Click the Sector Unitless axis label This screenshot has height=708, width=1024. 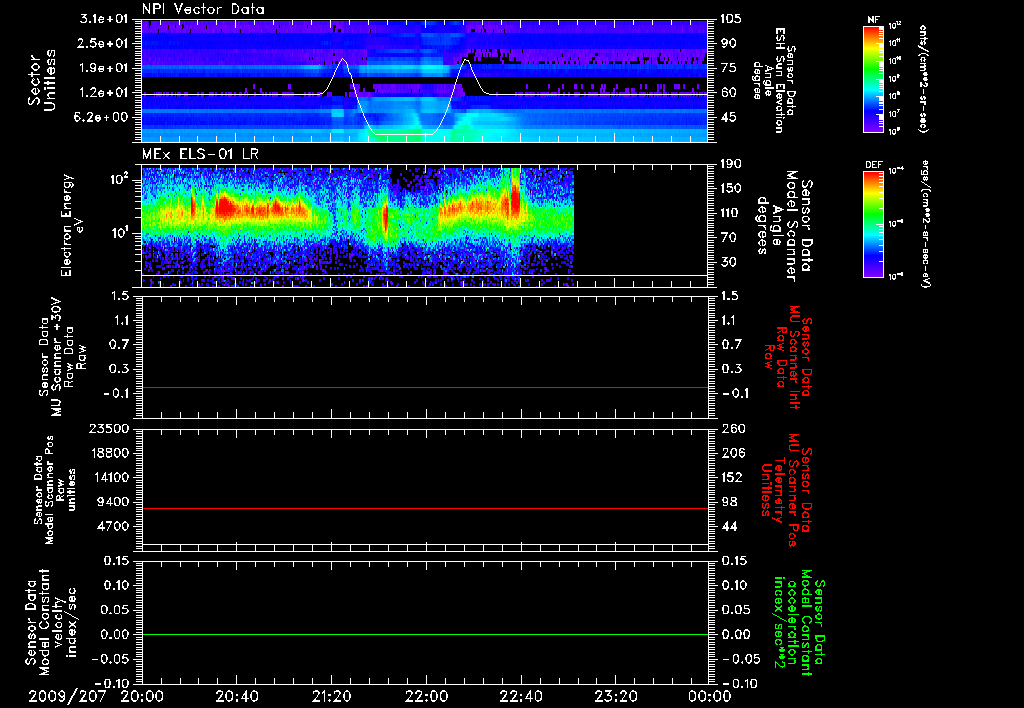pos(40,80)
